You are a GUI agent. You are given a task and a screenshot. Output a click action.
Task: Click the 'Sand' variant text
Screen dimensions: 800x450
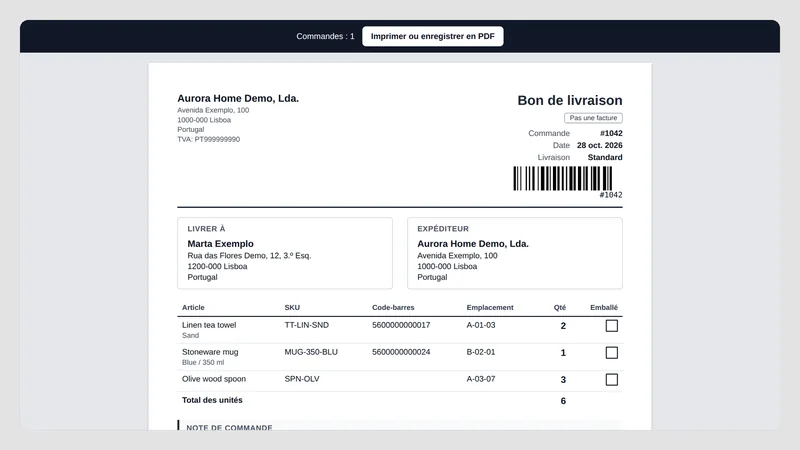point(190,335)
